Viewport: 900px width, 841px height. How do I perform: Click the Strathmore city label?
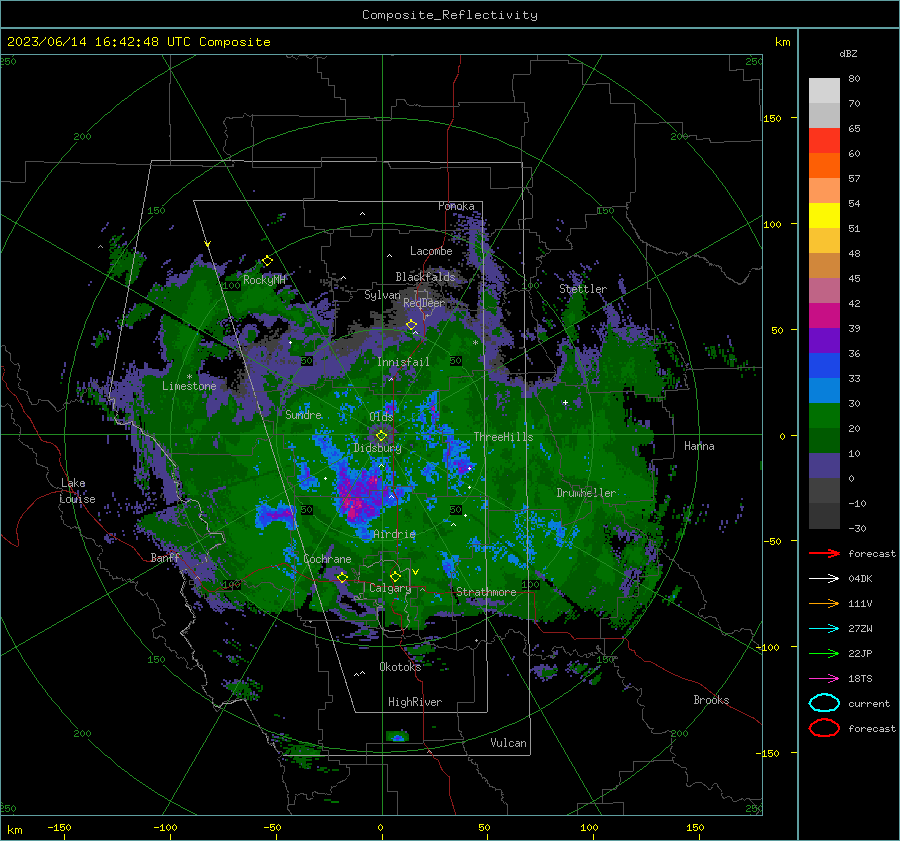click(486, 592)
